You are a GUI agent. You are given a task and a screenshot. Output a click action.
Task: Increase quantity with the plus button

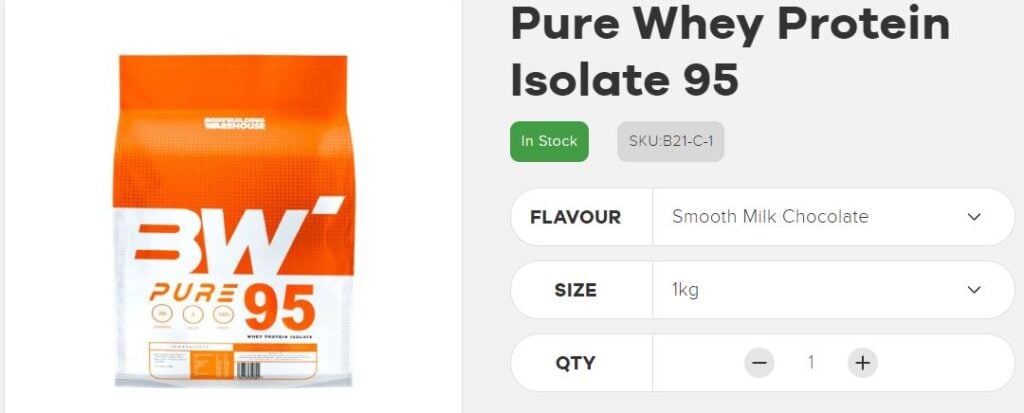862,363
